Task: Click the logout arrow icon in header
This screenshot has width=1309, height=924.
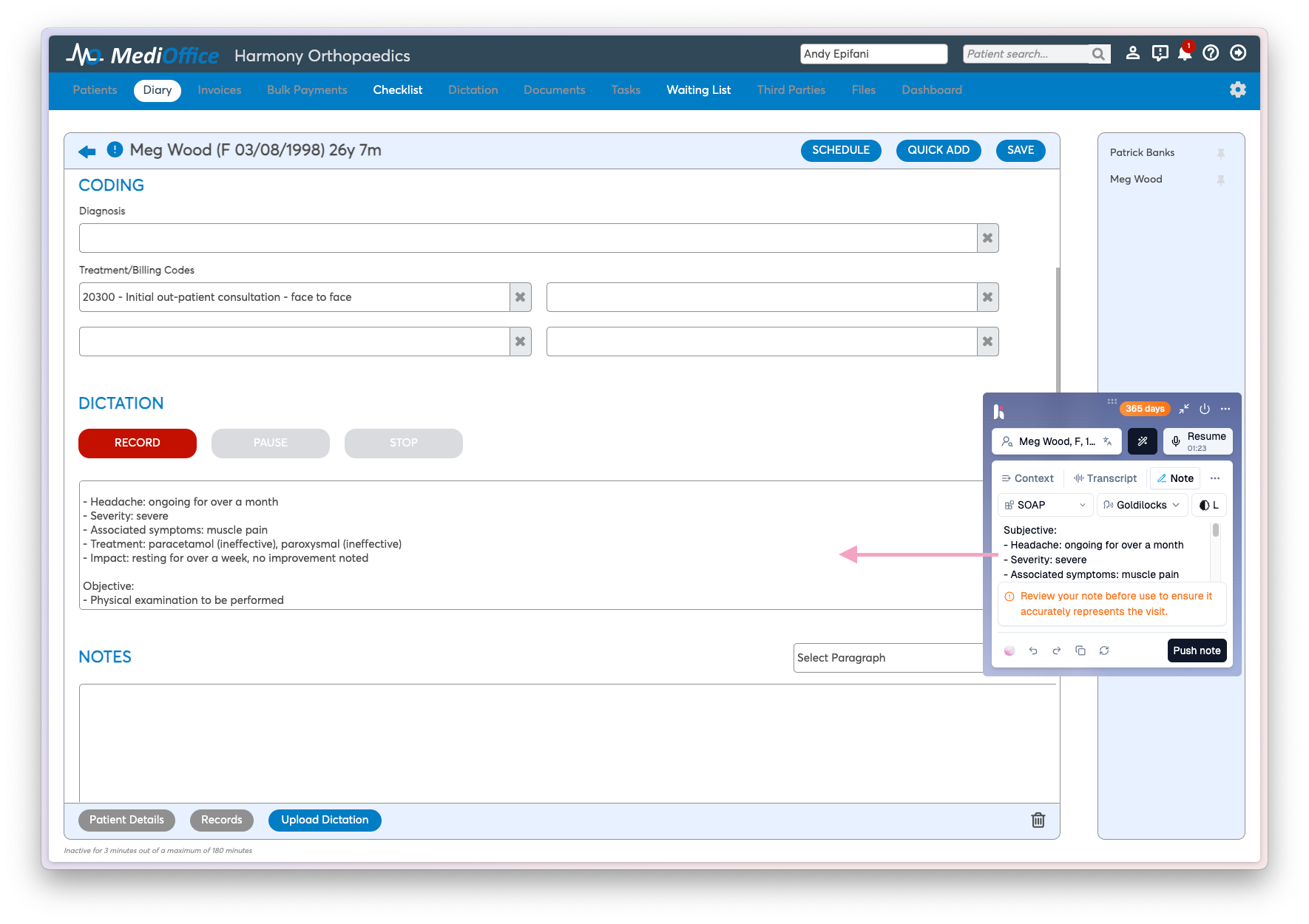Action: pos(1238,53)
